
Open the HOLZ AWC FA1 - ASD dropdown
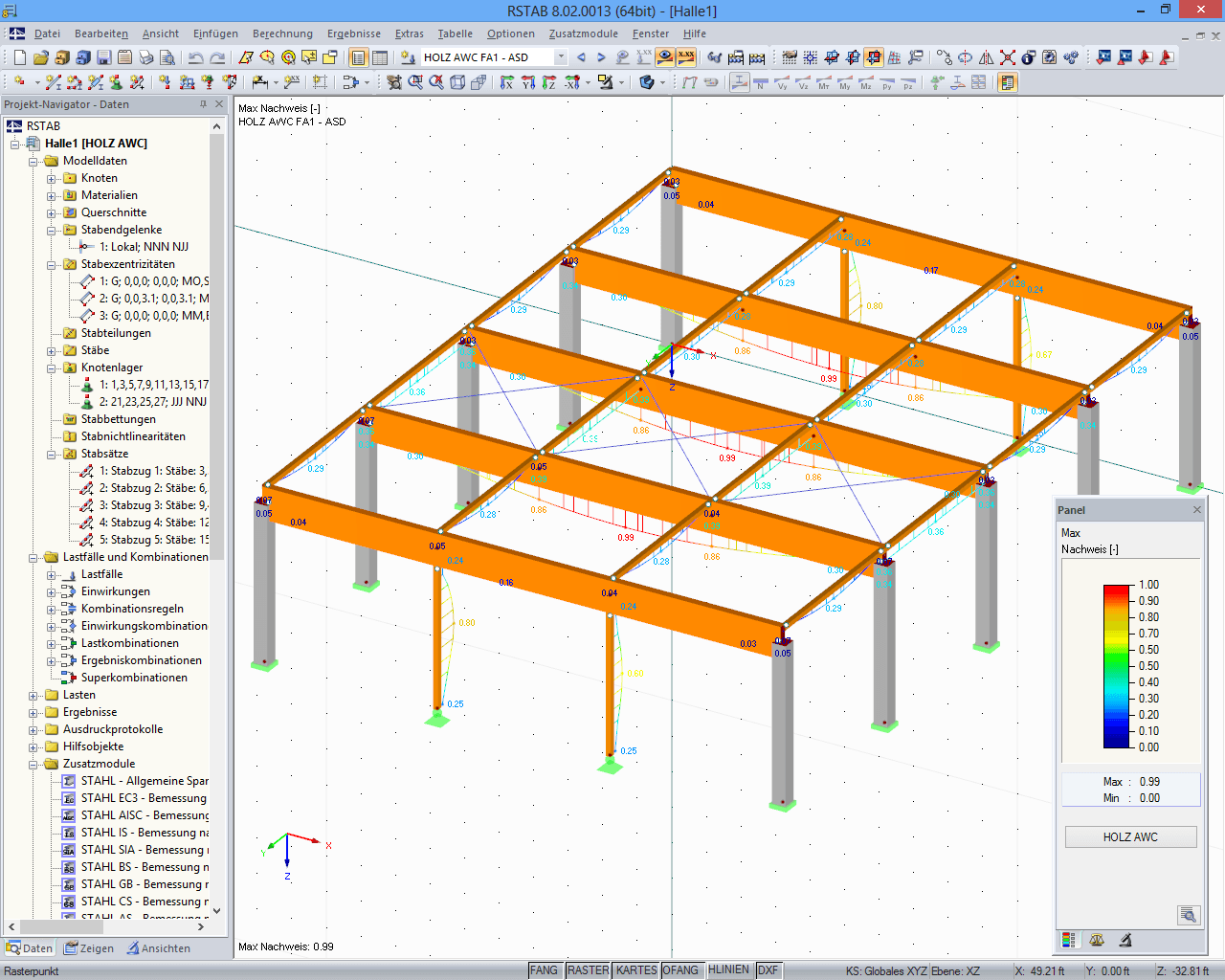click(x=562, y=56)
